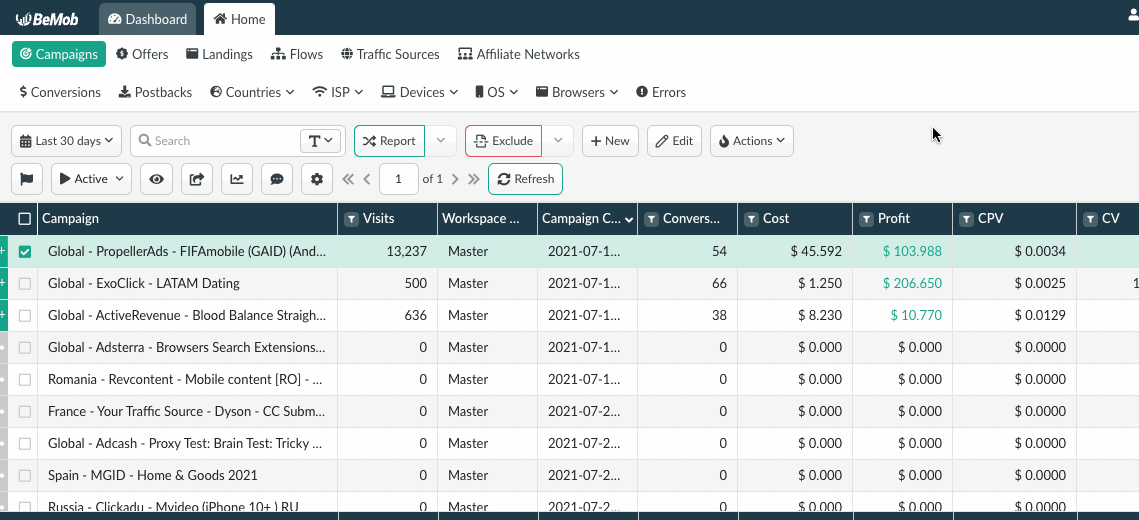This screenshot has width=1139, height=520.
Task: Click the Visits column filter icon
Action: [351, 219]
